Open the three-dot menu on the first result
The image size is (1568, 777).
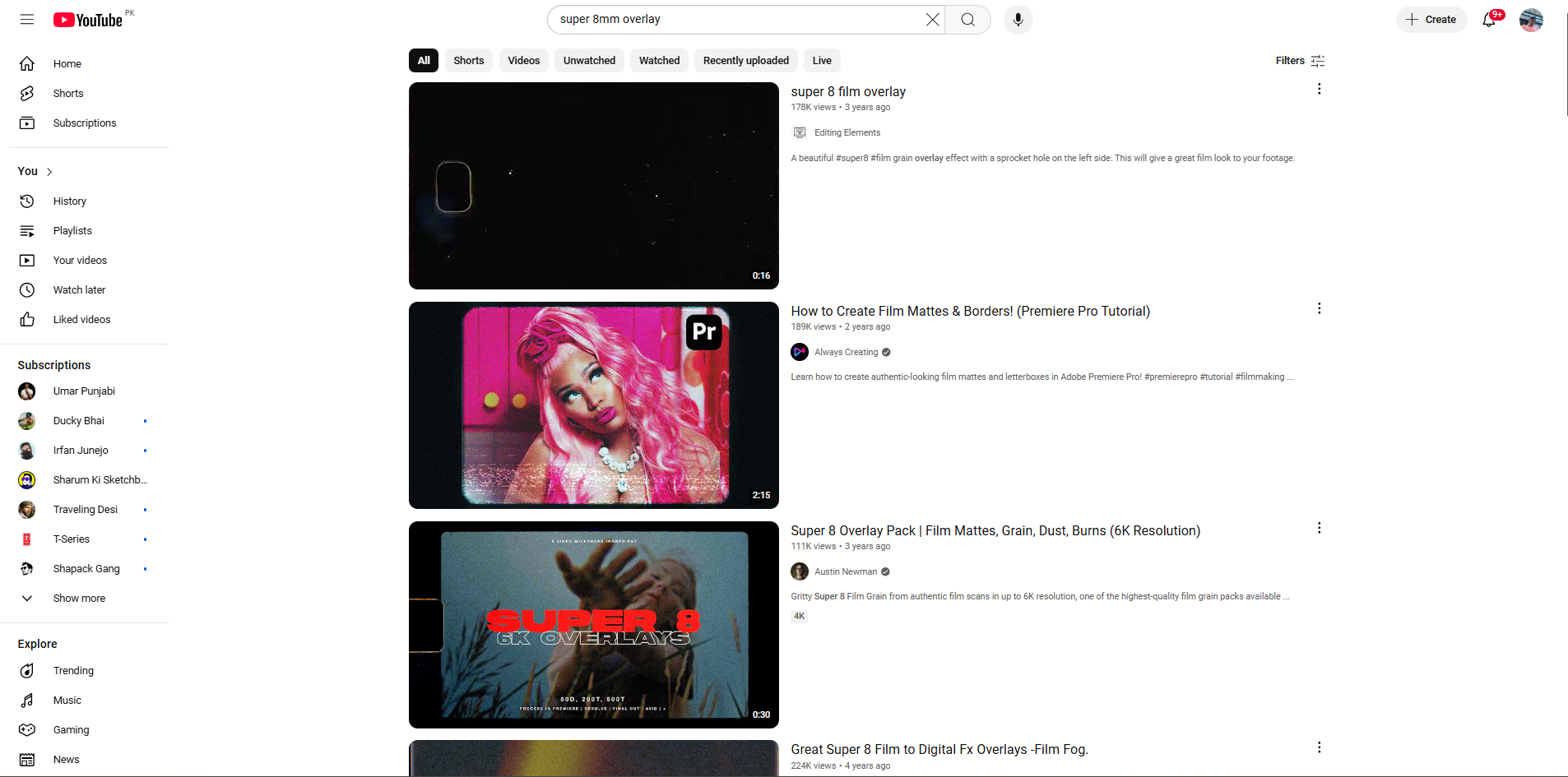(1319, 89)
